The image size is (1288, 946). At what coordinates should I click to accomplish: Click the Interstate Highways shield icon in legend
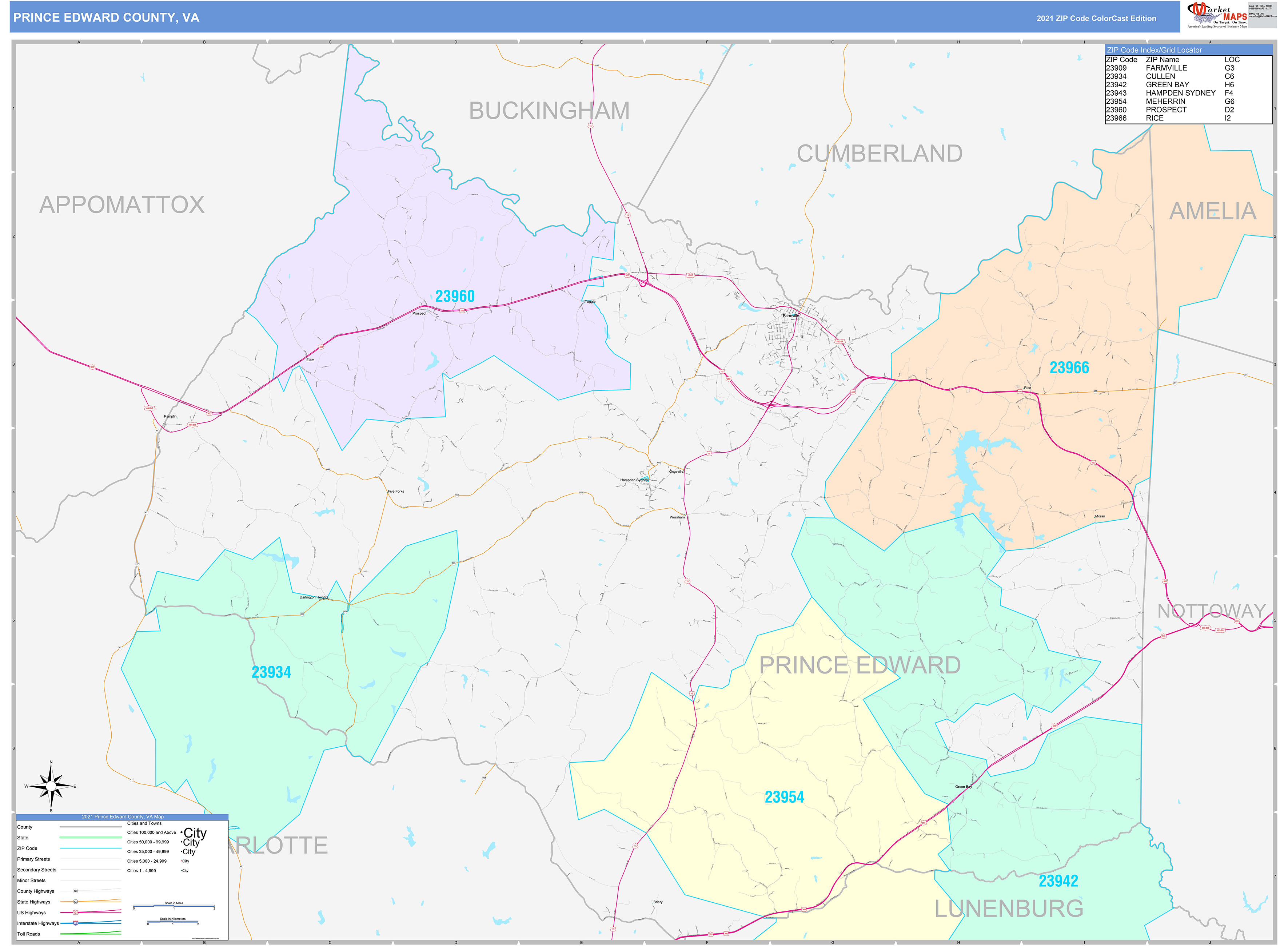coord(76,924)
